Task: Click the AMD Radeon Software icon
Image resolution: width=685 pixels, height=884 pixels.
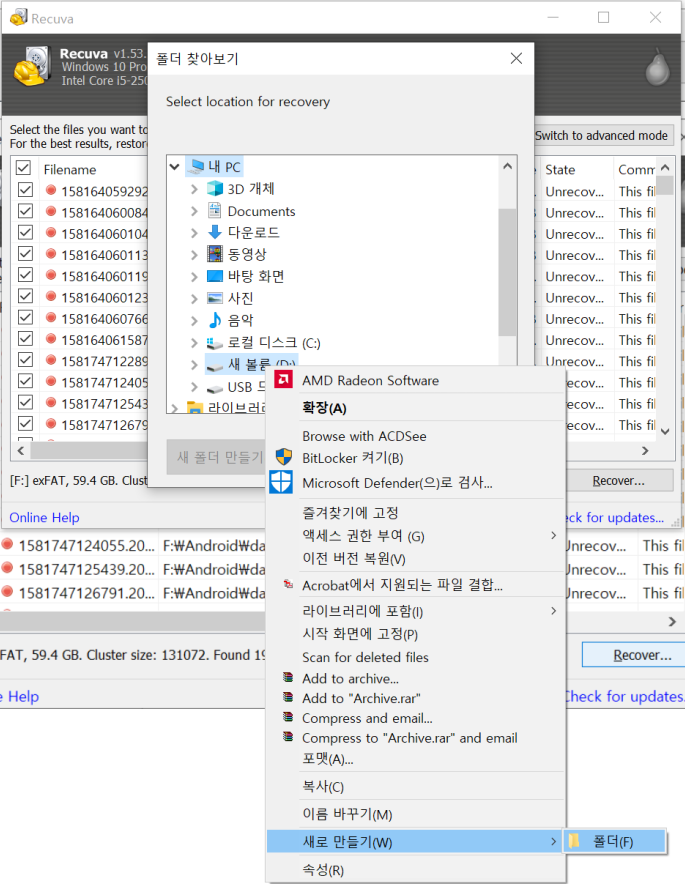Action: [283, 379]
